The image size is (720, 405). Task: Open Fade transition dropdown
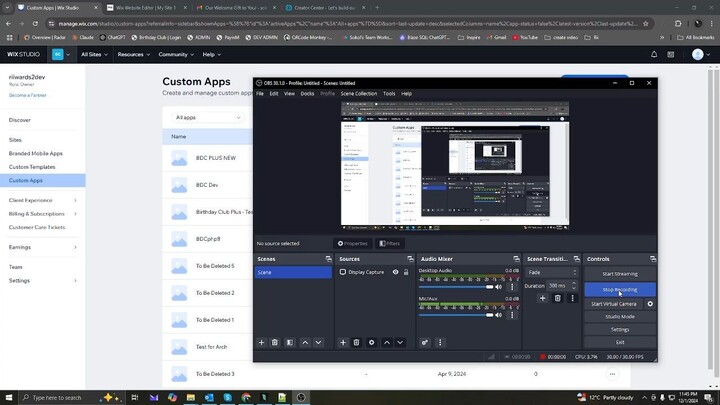(551, 272)
